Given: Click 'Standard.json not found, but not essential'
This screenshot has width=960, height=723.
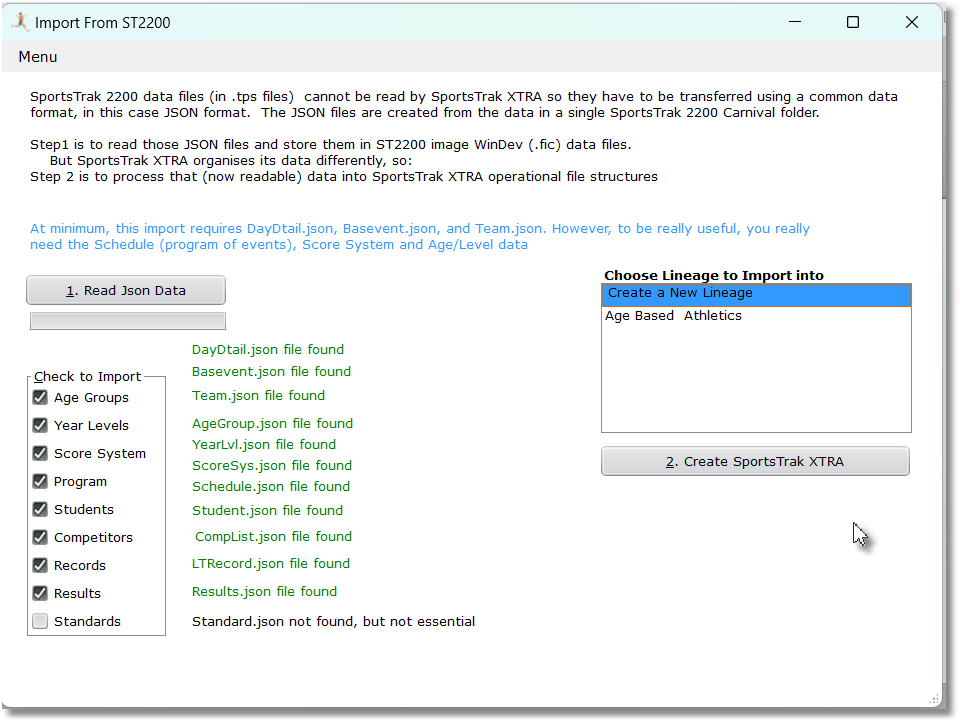Looking at the screenshot, I should [334, 622].
